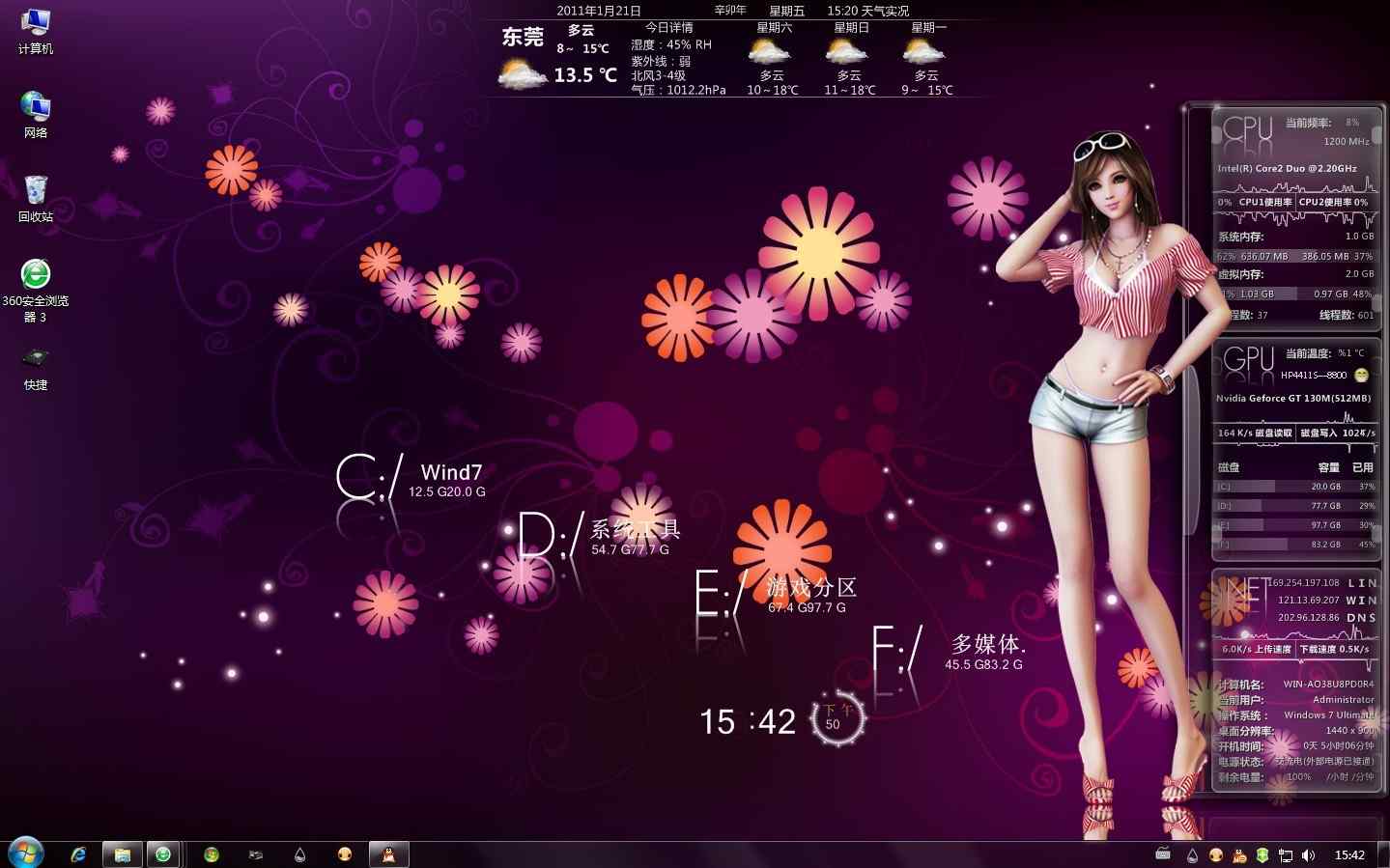Switch to the 360 browser taskbar button
Image resolution: width=1390 pixels, height=868 pixels.
163,854
